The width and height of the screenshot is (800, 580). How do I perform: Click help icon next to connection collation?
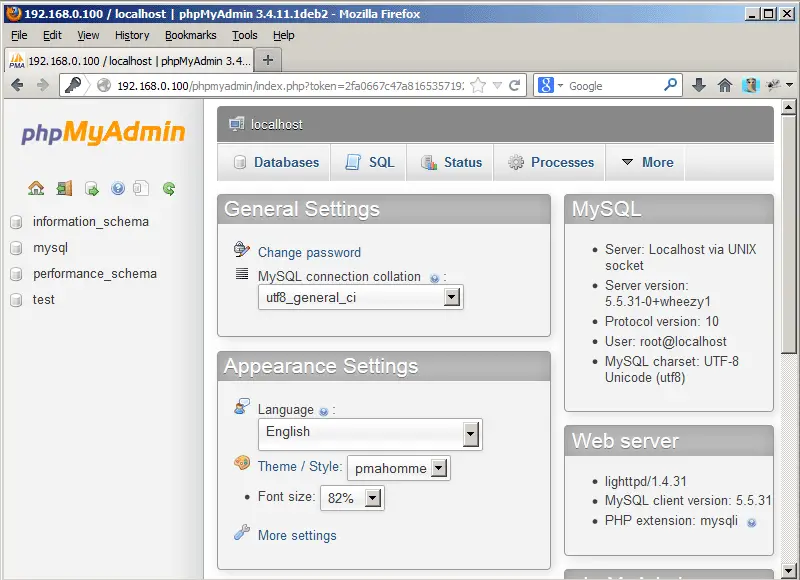434,278
